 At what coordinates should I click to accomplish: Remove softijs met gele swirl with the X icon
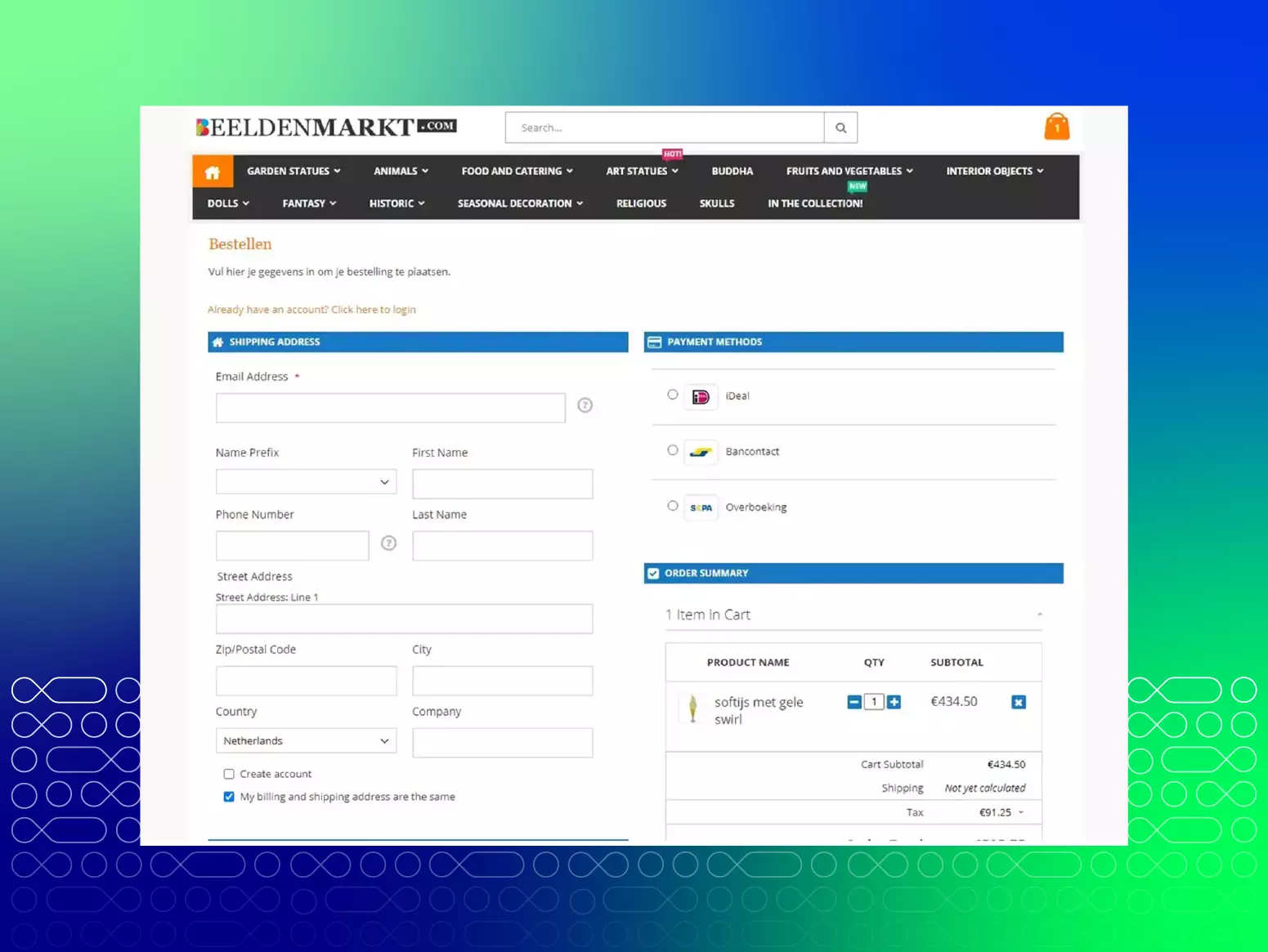pyautogui.click(x=1018, y=701)
